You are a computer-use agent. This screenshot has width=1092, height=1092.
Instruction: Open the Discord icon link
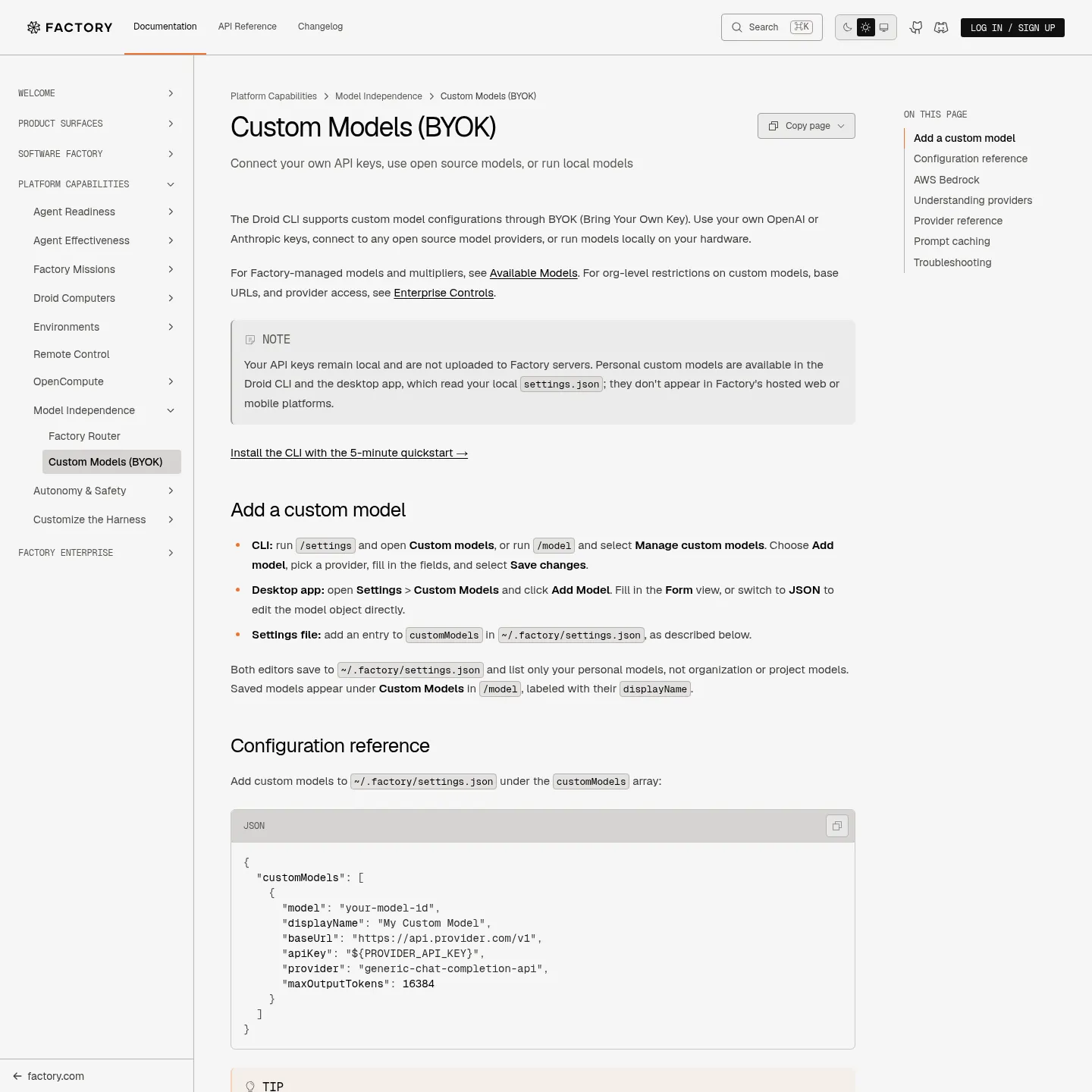click(x=941, y=27)
